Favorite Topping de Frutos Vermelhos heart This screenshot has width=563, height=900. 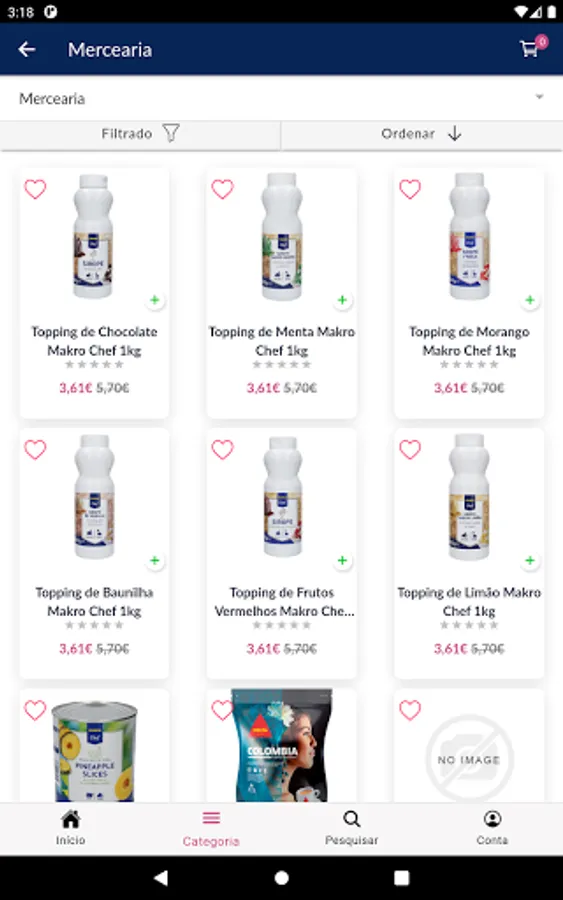coord(223,449)
